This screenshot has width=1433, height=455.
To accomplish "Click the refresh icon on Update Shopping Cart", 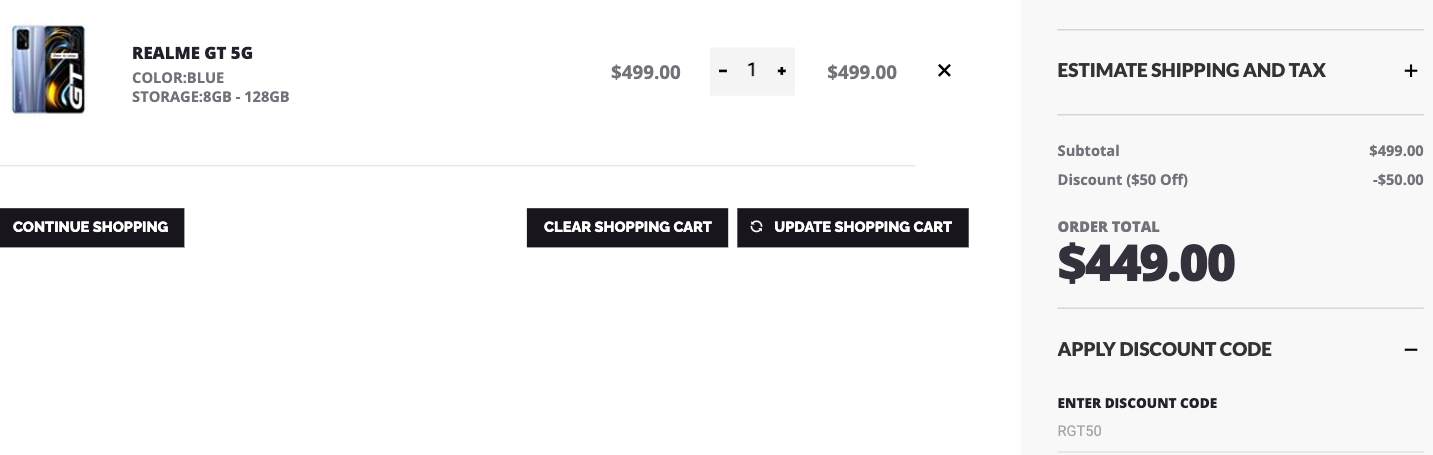I will pos(756,227).
